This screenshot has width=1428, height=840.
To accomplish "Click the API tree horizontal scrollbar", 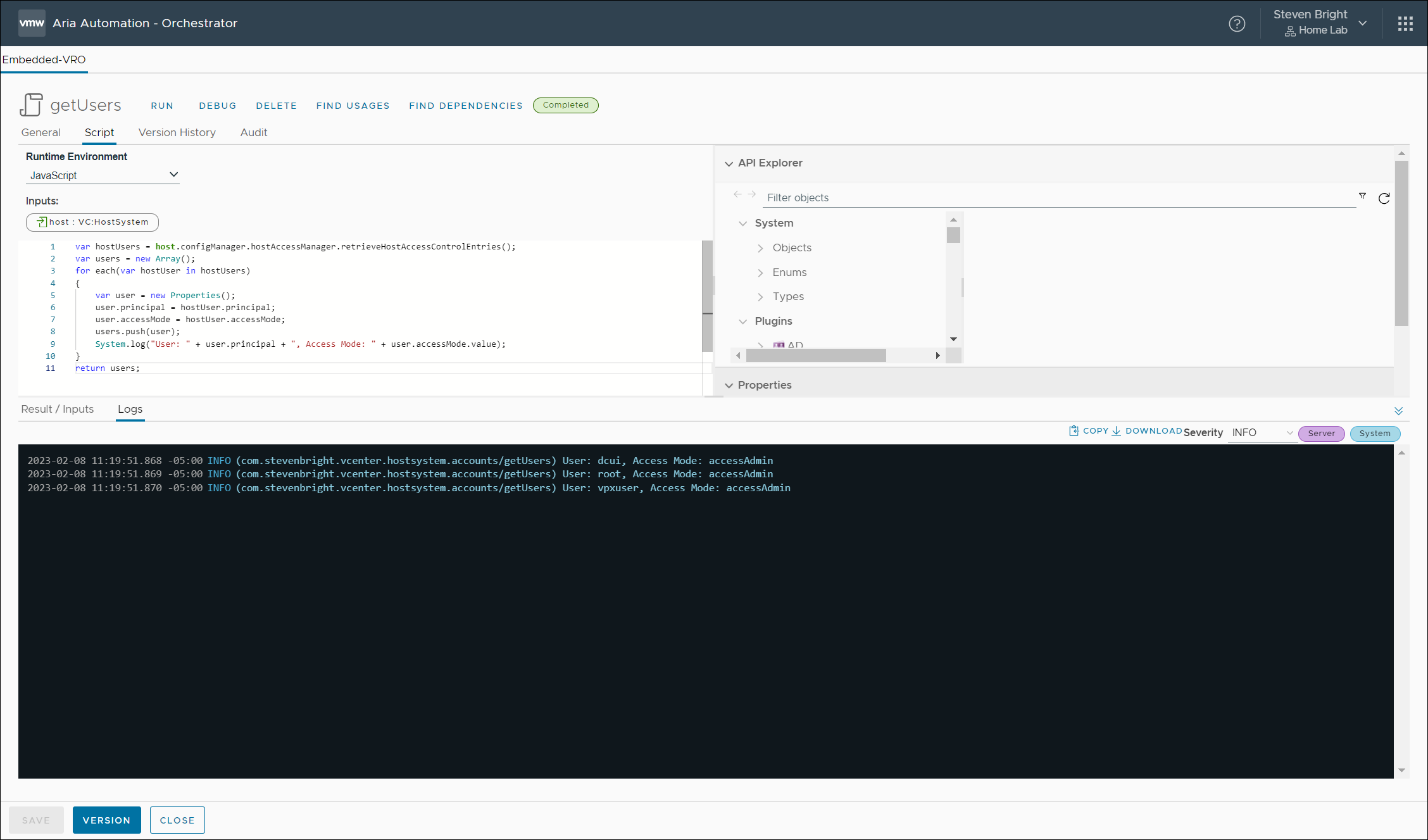I will [816, 356].
